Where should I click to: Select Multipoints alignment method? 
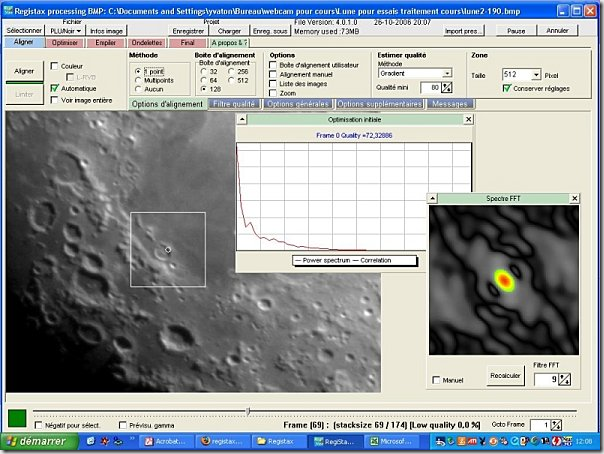pyautogui.click(x=138, y=80)
